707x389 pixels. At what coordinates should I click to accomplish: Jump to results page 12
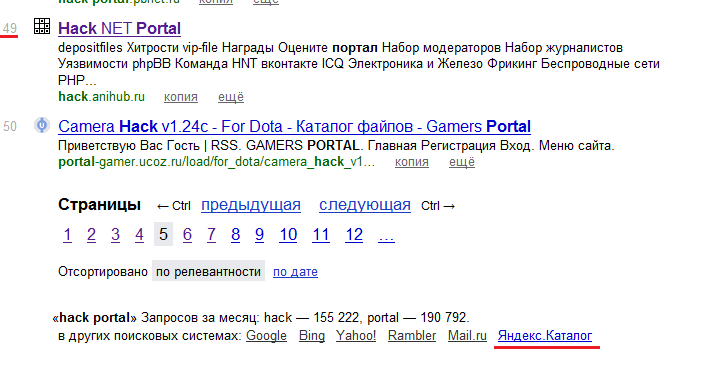pyautogui.click(x=354, y=234)
